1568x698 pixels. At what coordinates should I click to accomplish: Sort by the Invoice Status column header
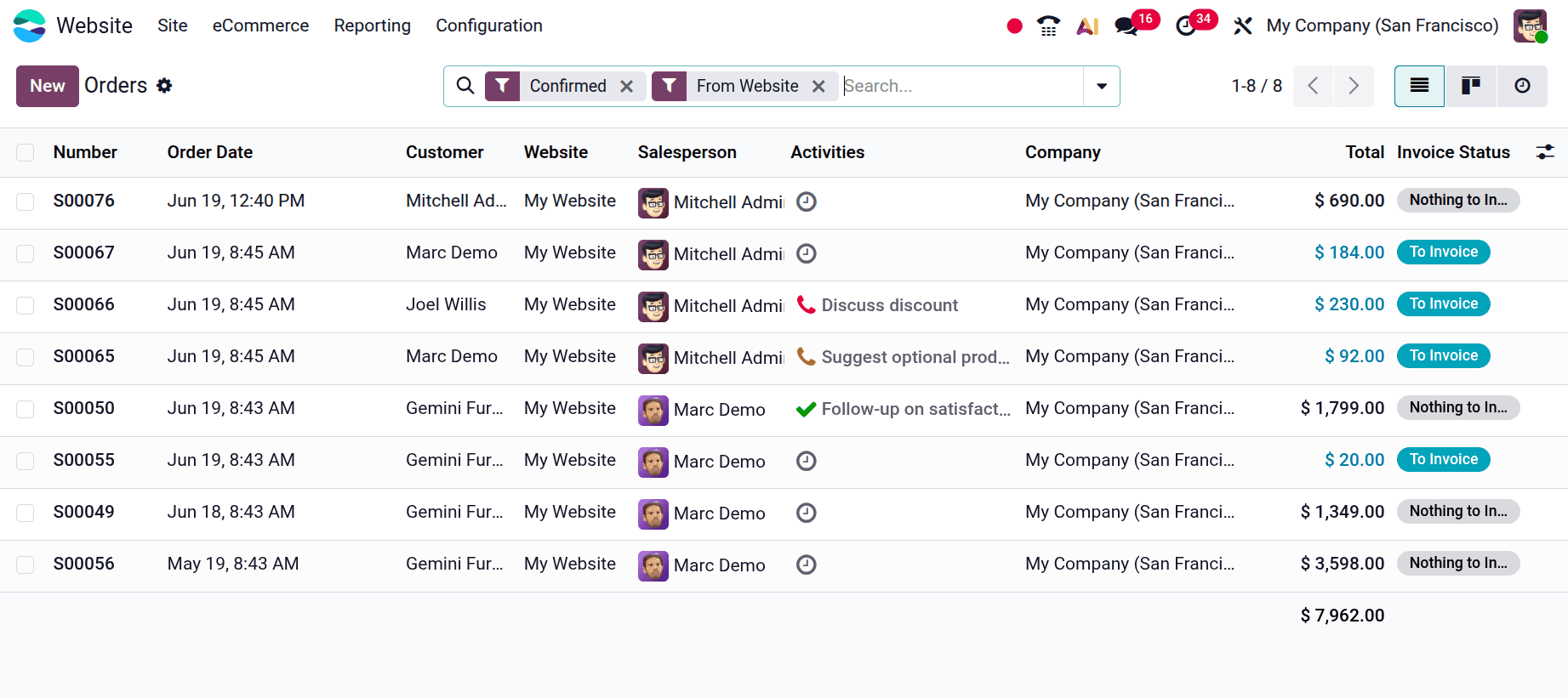coord(1453,152)
